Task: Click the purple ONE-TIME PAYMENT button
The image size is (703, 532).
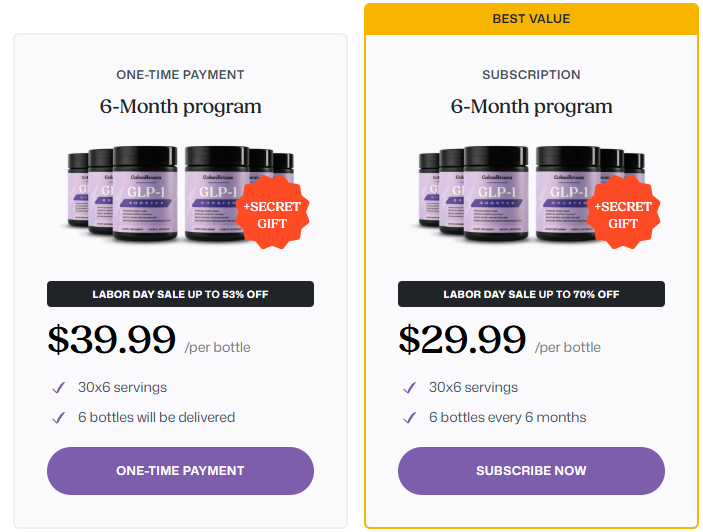Action: [x=180, y=470]
